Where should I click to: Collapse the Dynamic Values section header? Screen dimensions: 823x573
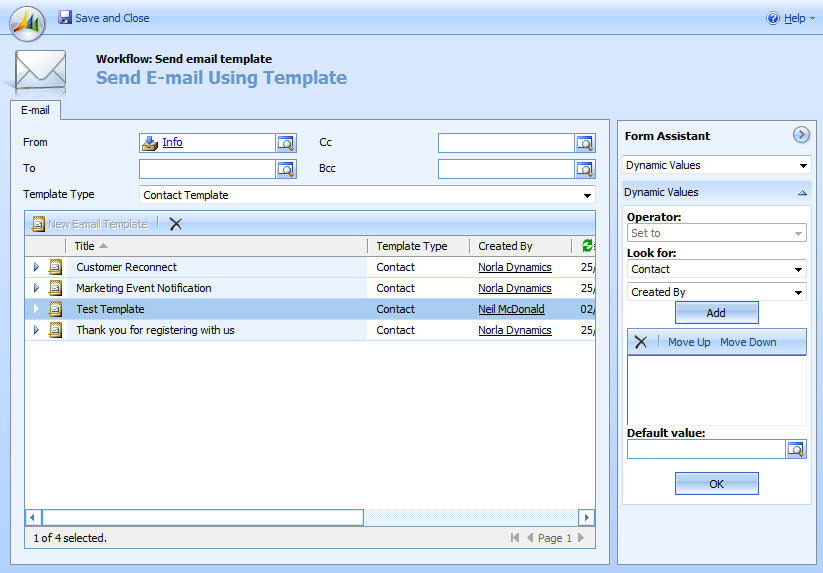802,192
